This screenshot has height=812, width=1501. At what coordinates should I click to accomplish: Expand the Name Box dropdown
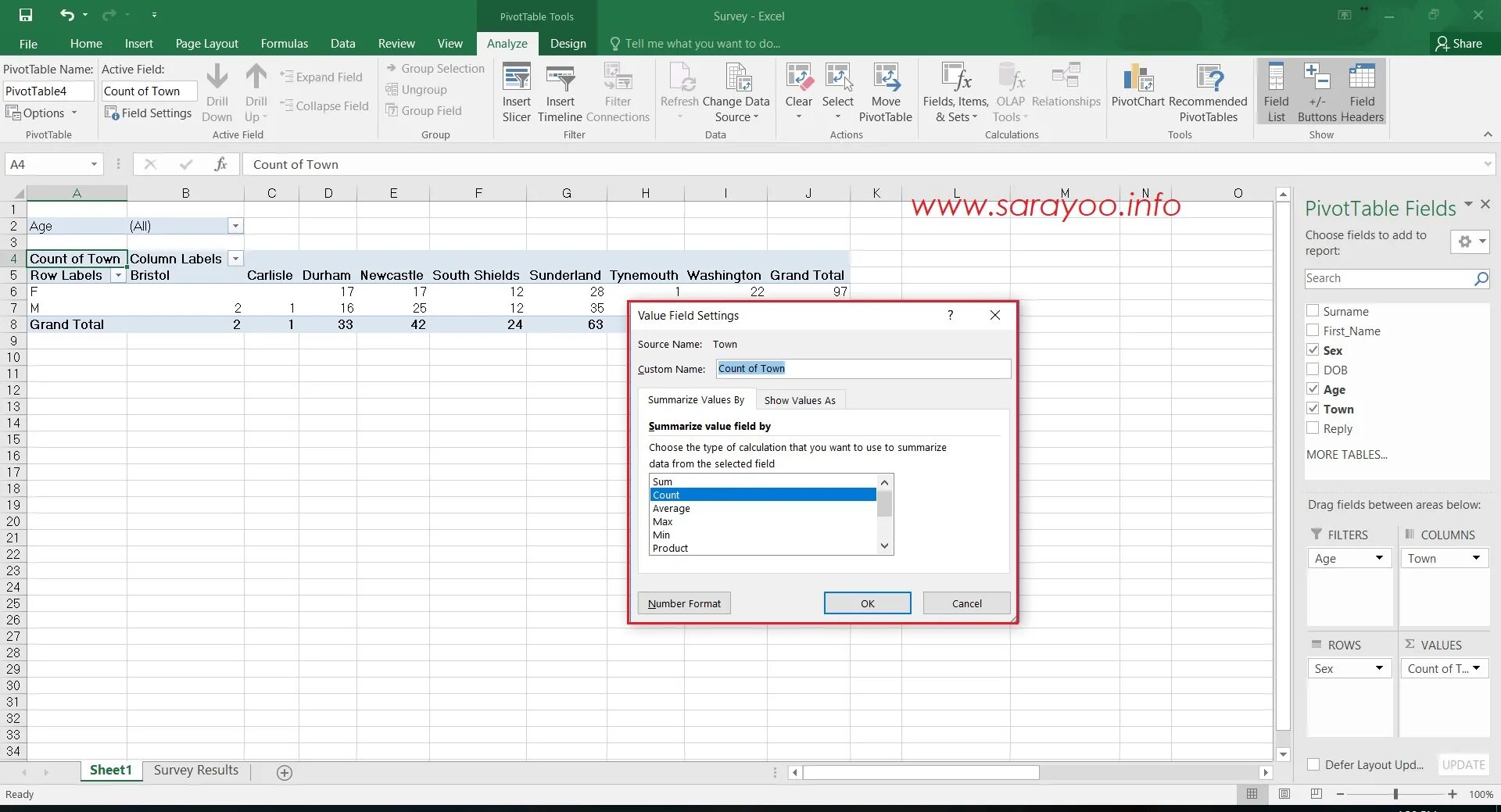pos(94,164)
